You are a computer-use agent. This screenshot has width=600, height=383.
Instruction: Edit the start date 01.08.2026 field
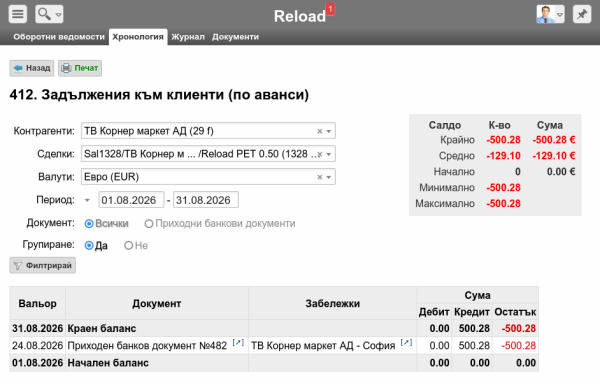point(131,200)
